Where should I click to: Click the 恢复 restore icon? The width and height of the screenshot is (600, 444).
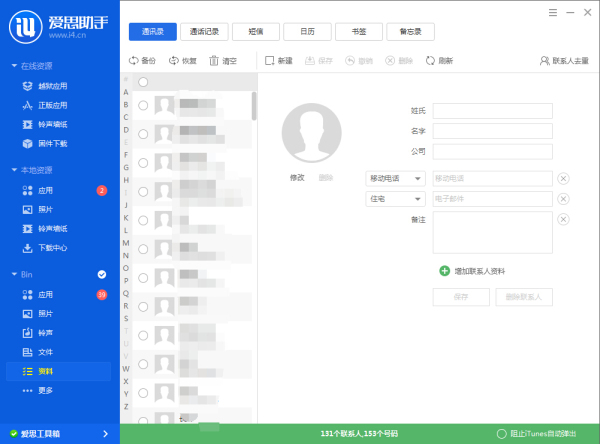[173, 61]
